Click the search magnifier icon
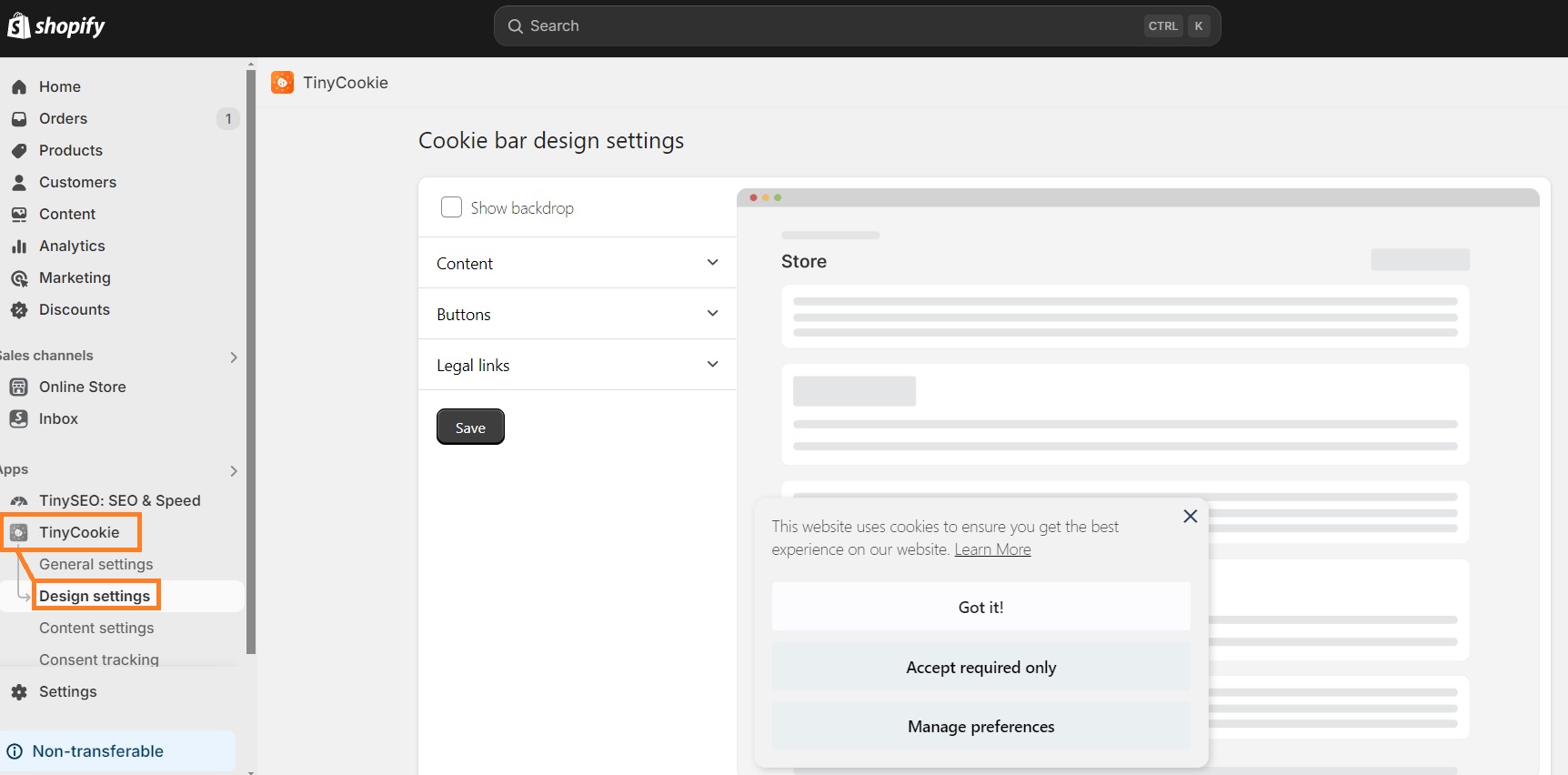The image size is (1568, 775). [x=516, y=26]
